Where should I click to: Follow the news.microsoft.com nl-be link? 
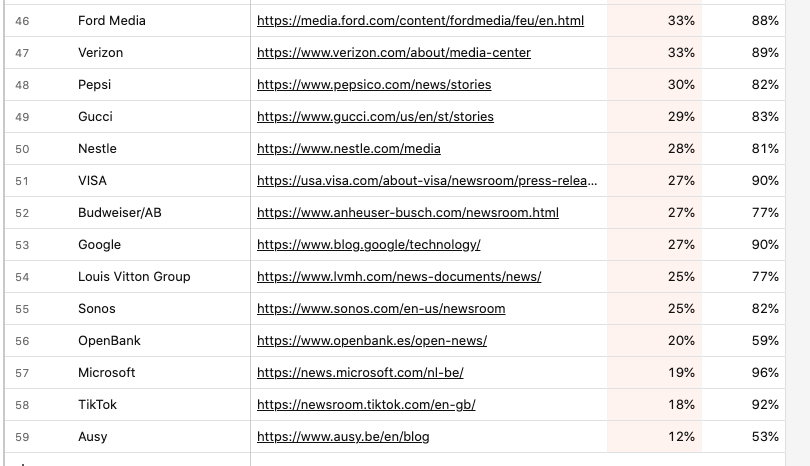pos(360,373)
